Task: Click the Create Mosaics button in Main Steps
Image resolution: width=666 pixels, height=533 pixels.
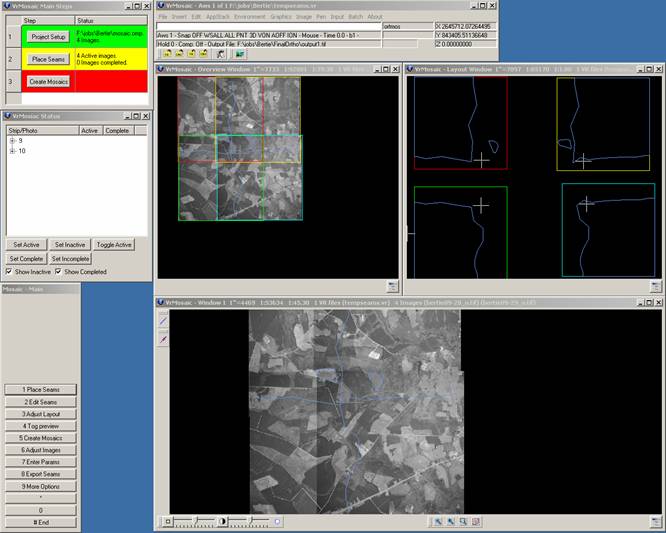Action: 48,82
